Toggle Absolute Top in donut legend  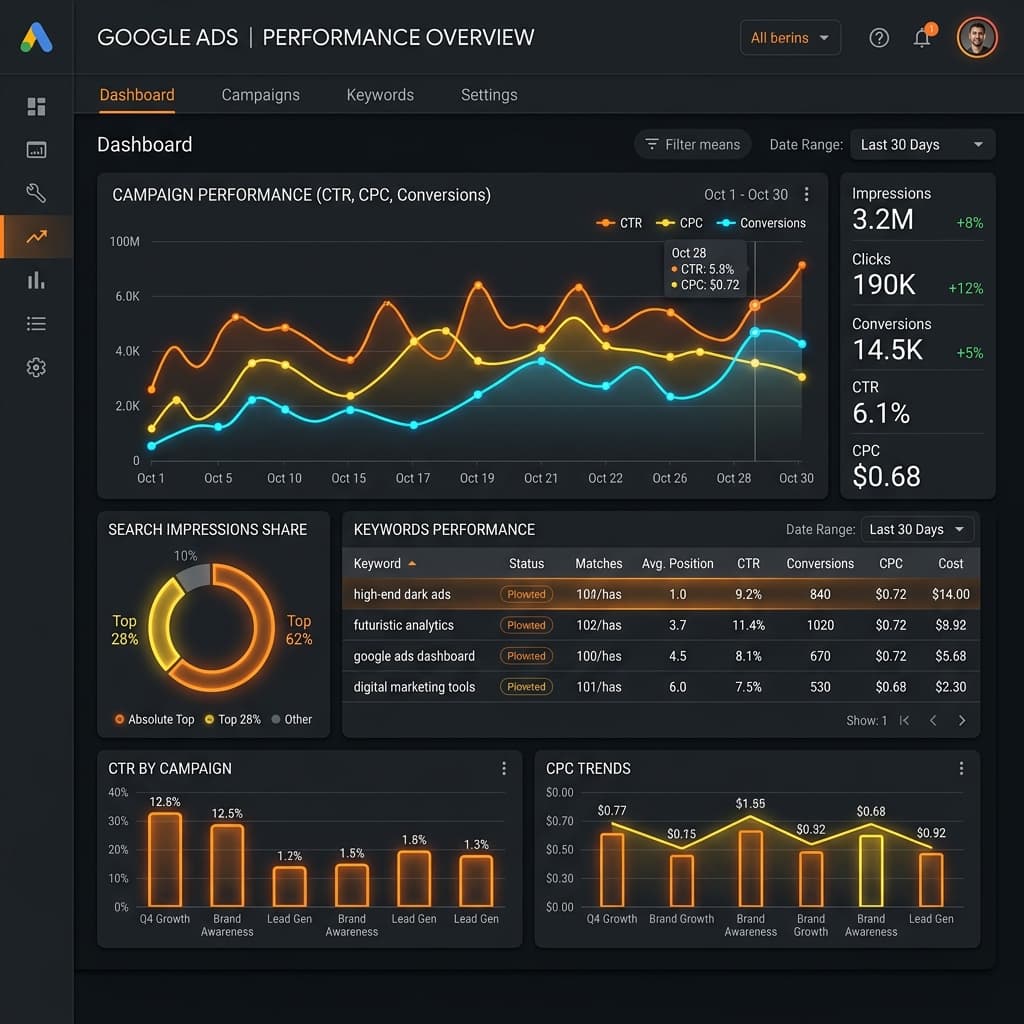[x=154, y=719]
